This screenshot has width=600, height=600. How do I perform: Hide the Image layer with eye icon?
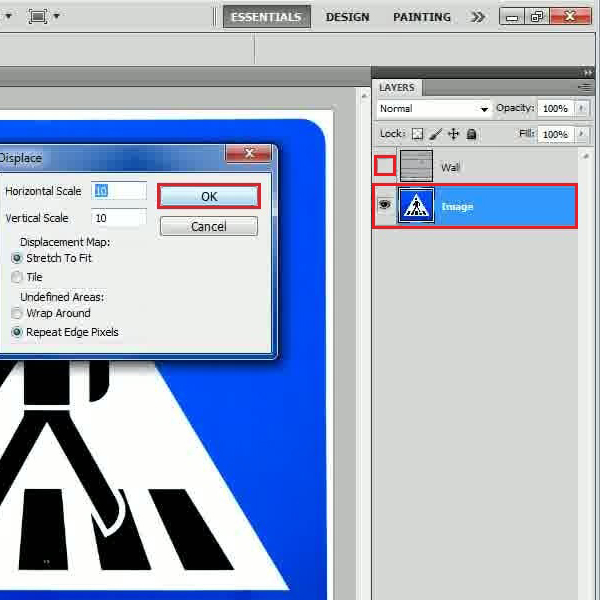[385, 205]
